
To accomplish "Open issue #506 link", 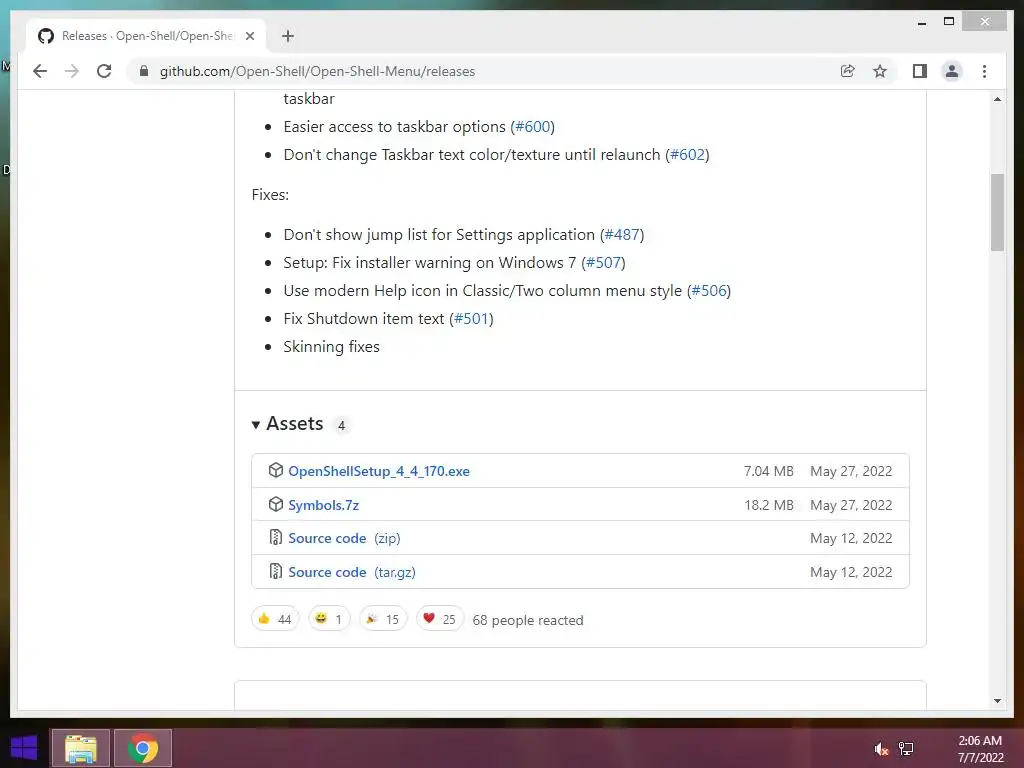I will click(x=709, y=291).
